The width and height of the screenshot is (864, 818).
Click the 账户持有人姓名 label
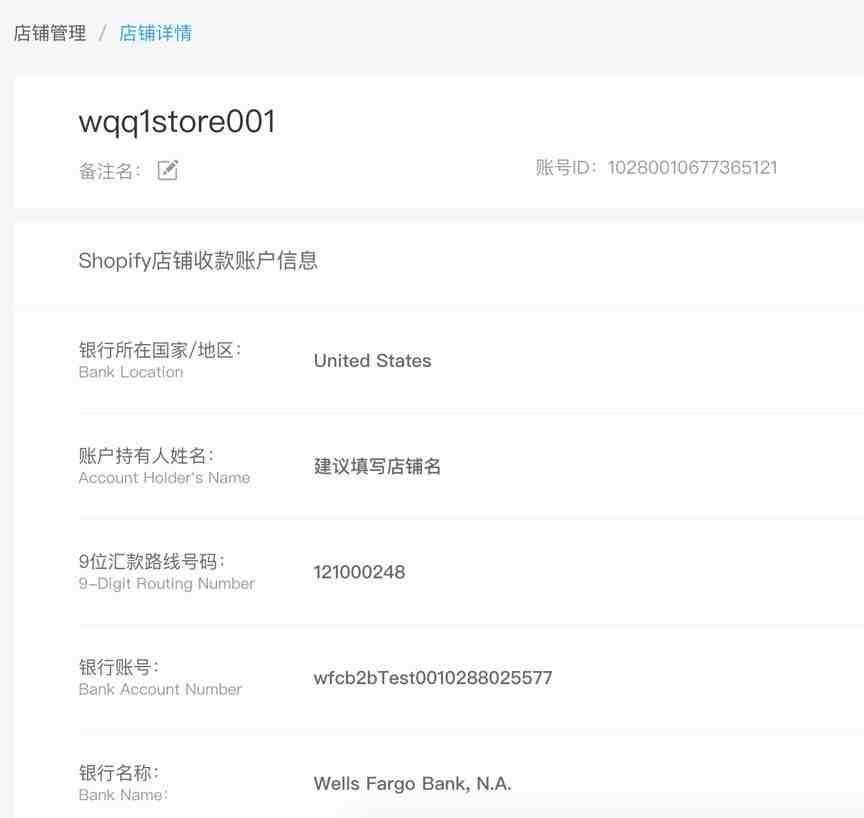(x=146, y=456)
